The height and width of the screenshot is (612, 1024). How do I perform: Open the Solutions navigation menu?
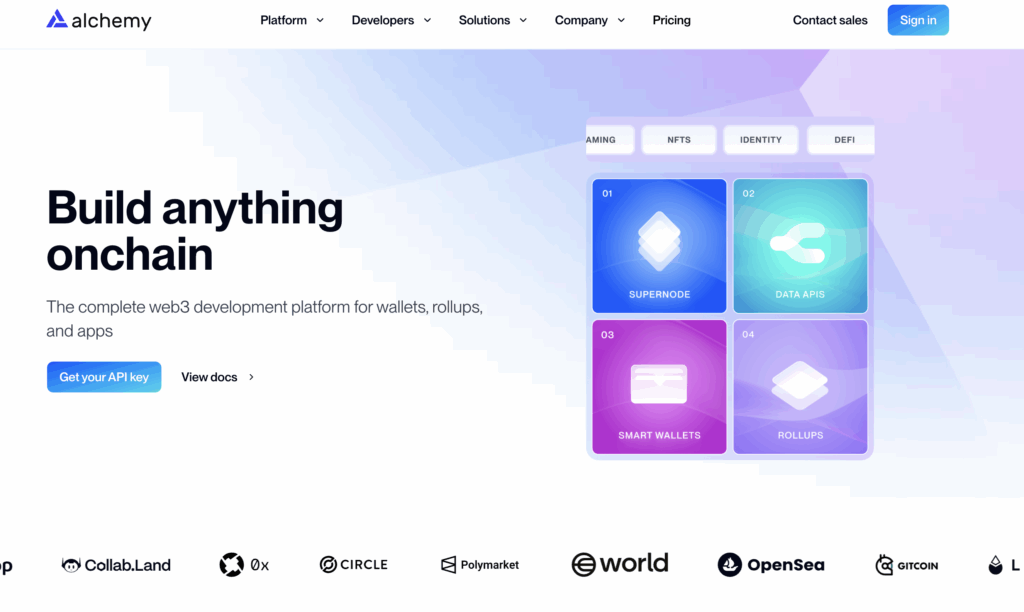492,20
